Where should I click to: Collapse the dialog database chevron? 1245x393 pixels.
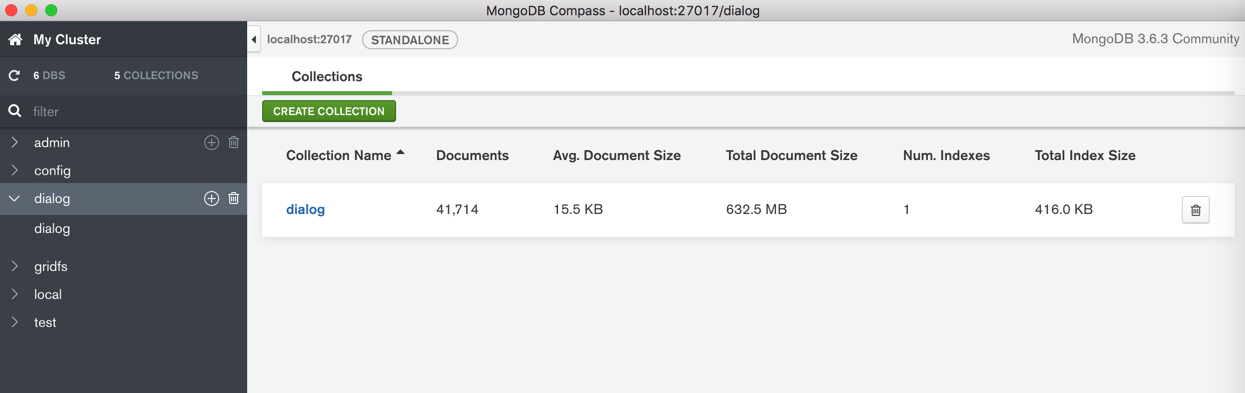[15, 199]
